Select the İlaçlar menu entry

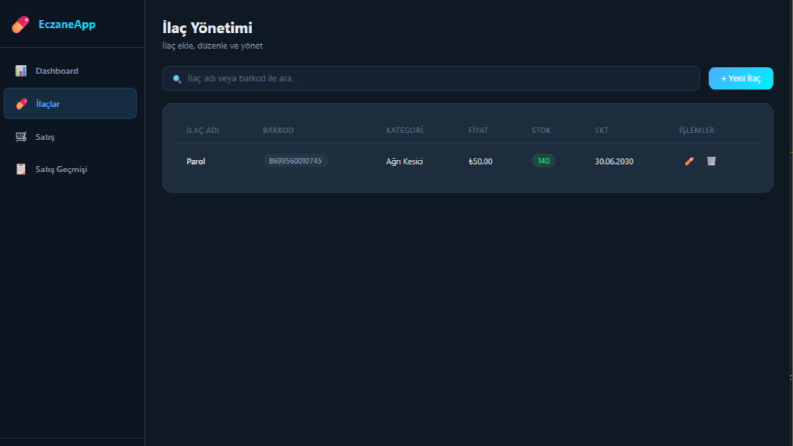tap(70, 104)
